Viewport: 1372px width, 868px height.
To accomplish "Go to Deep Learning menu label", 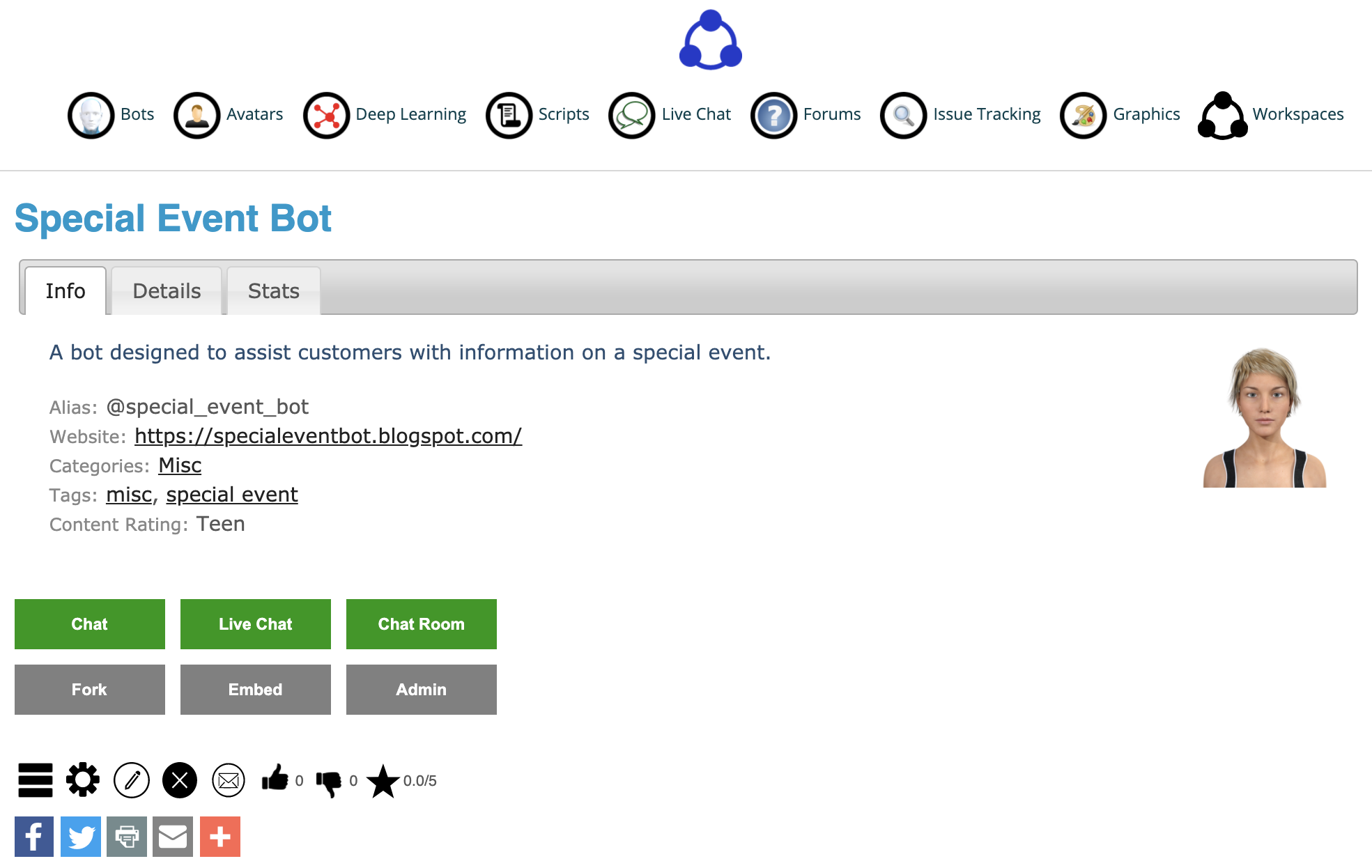I will point(411,114).
